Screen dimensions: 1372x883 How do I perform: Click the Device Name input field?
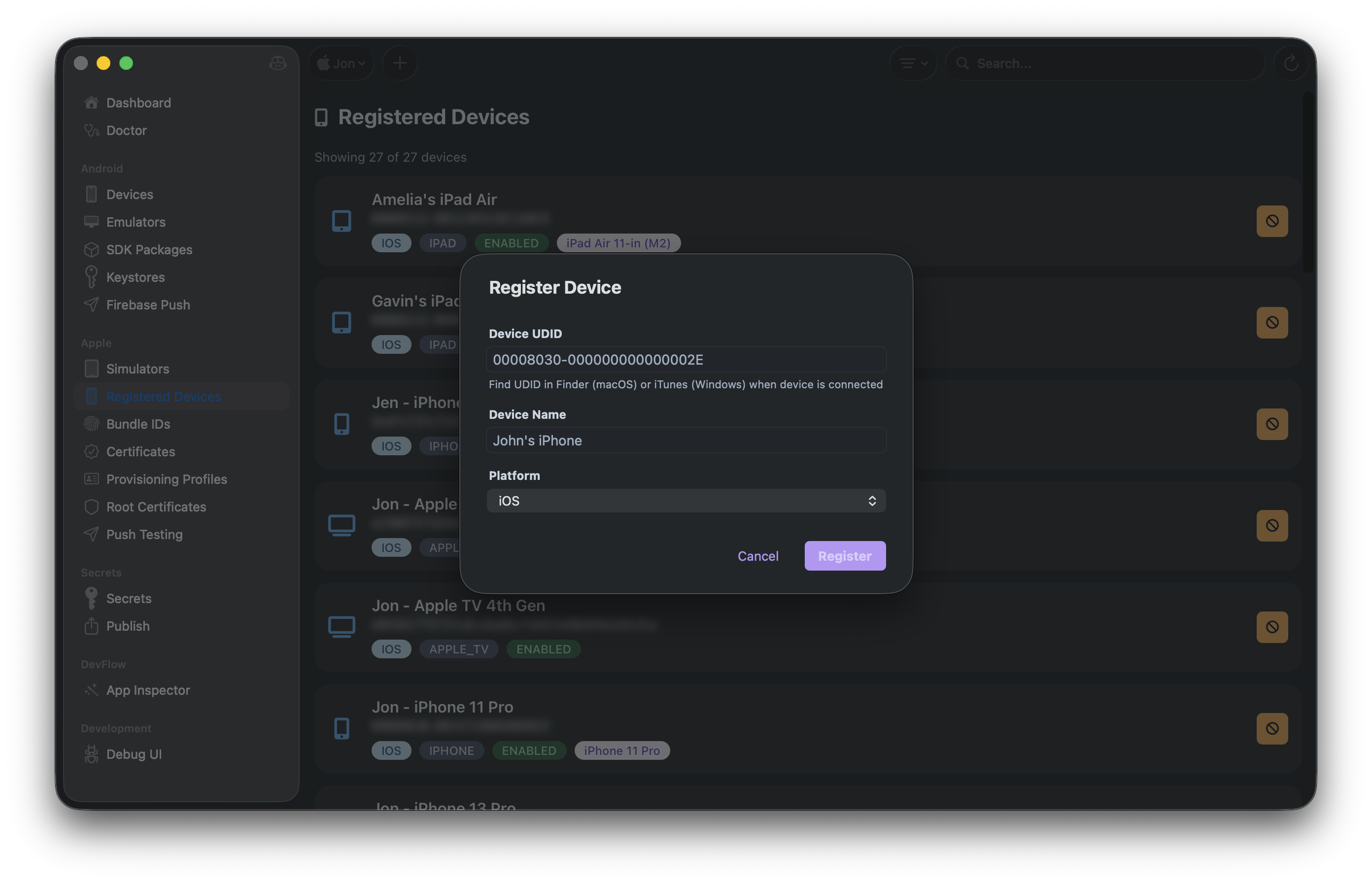686,441
